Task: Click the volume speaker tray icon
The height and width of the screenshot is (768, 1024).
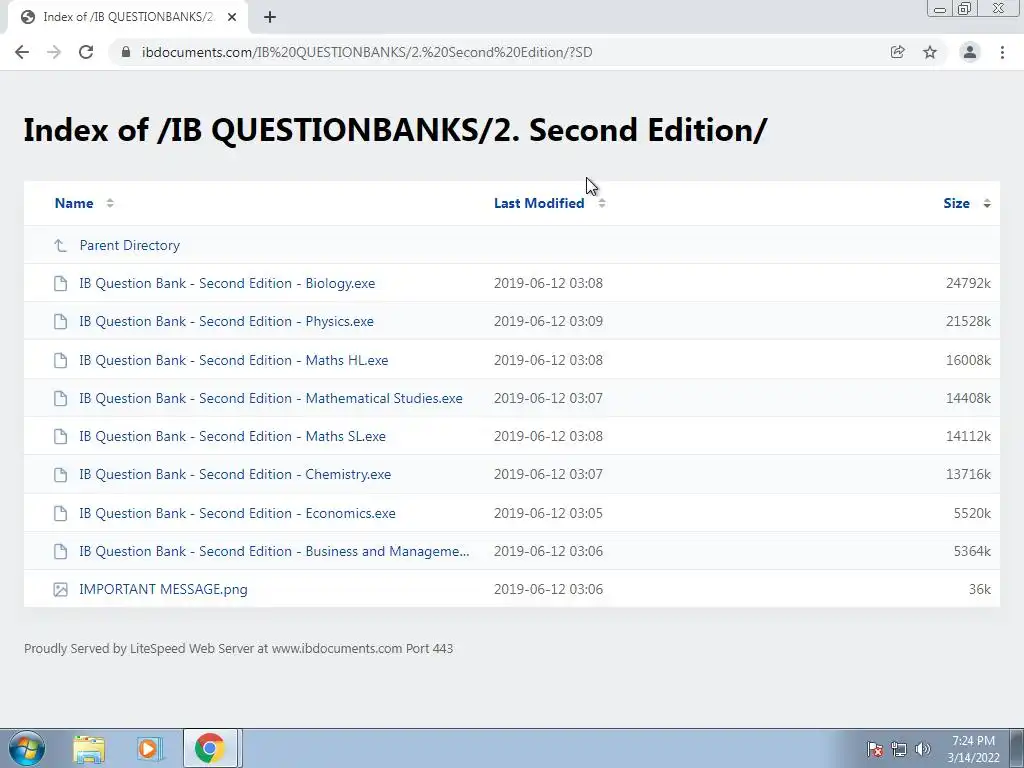Action: click(x=923, y=749)
